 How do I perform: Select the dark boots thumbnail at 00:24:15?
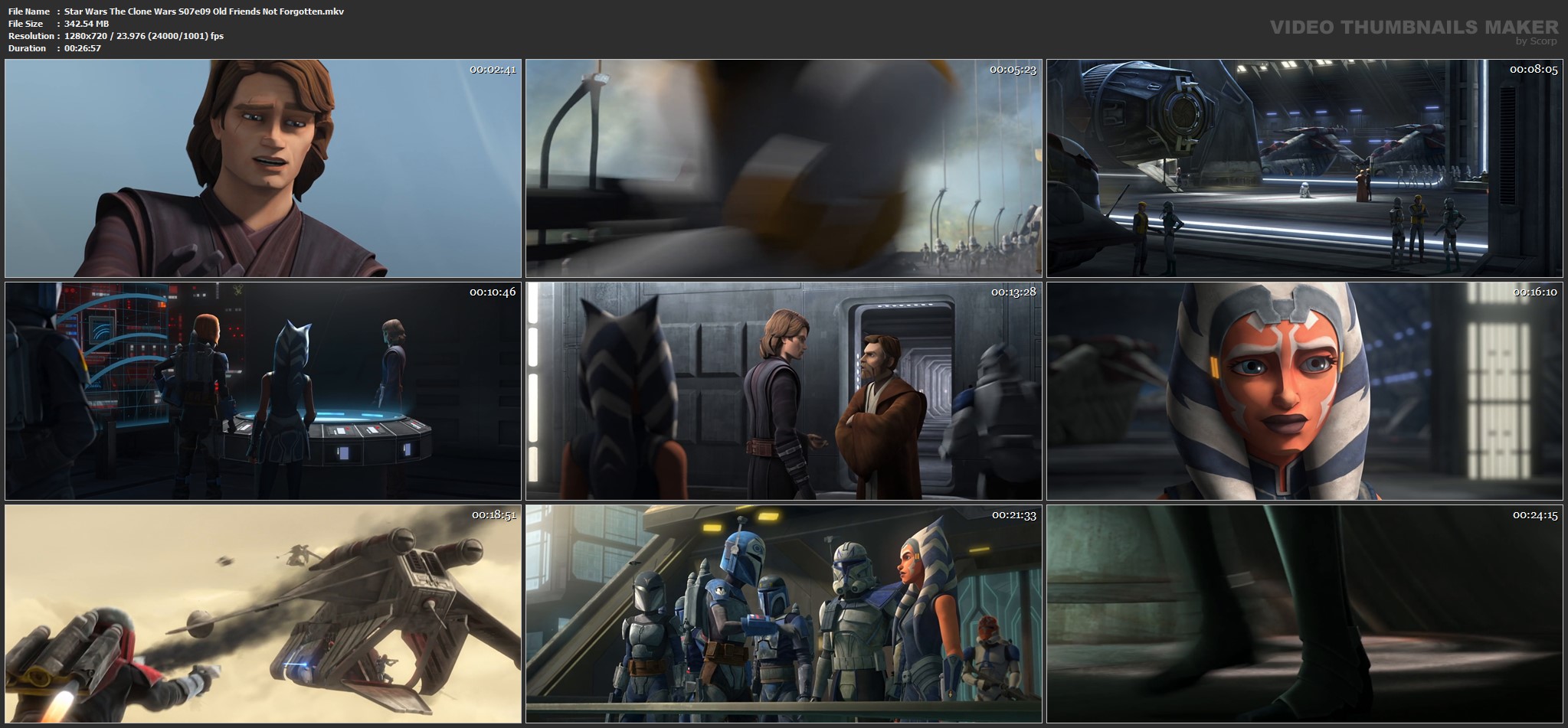click(x=1304, y=614)
